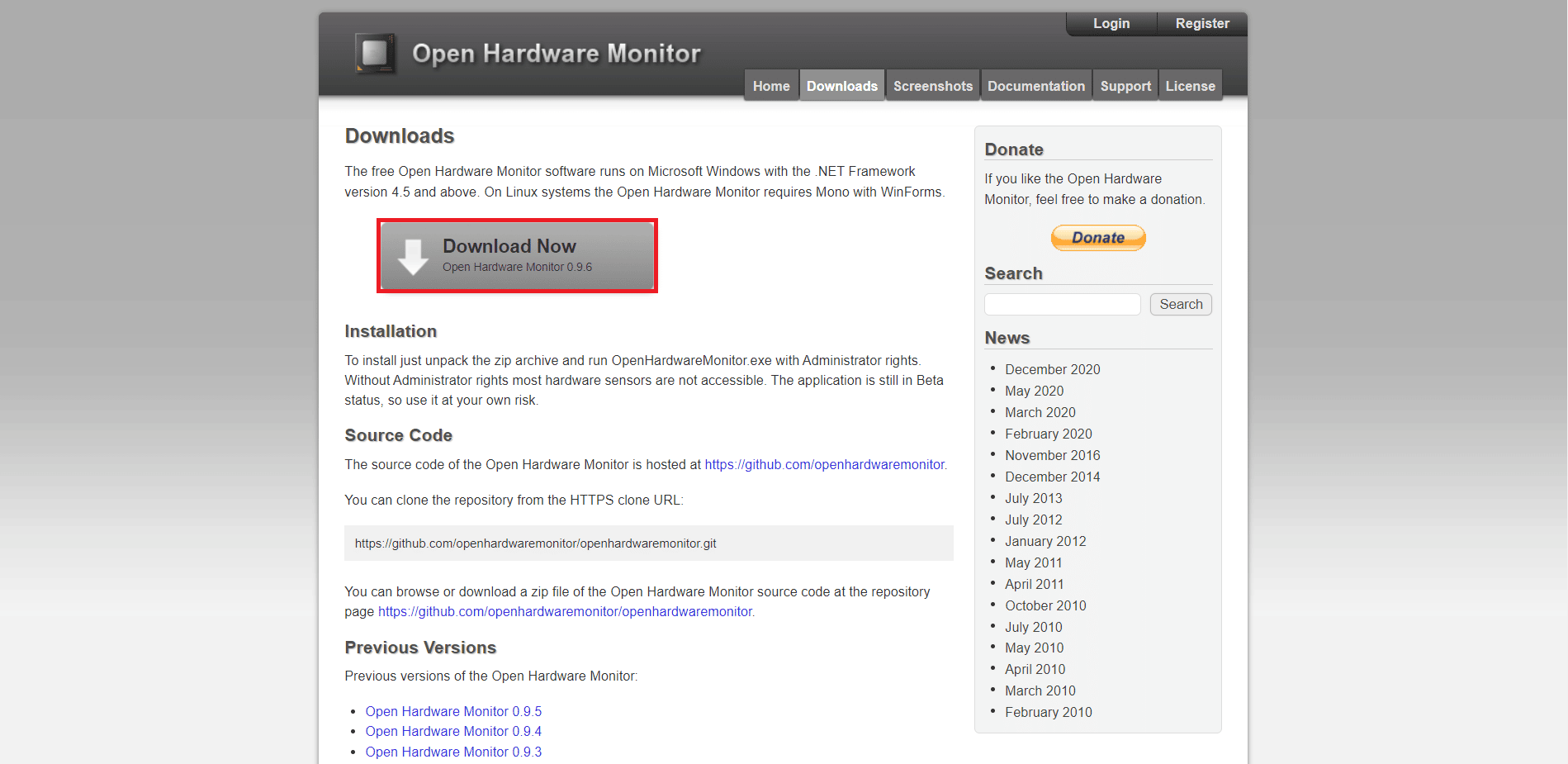The image size is (1568, 764).
Task: Click the Open Hardware Monitor chip logo
Action: (x=375, y=53)
